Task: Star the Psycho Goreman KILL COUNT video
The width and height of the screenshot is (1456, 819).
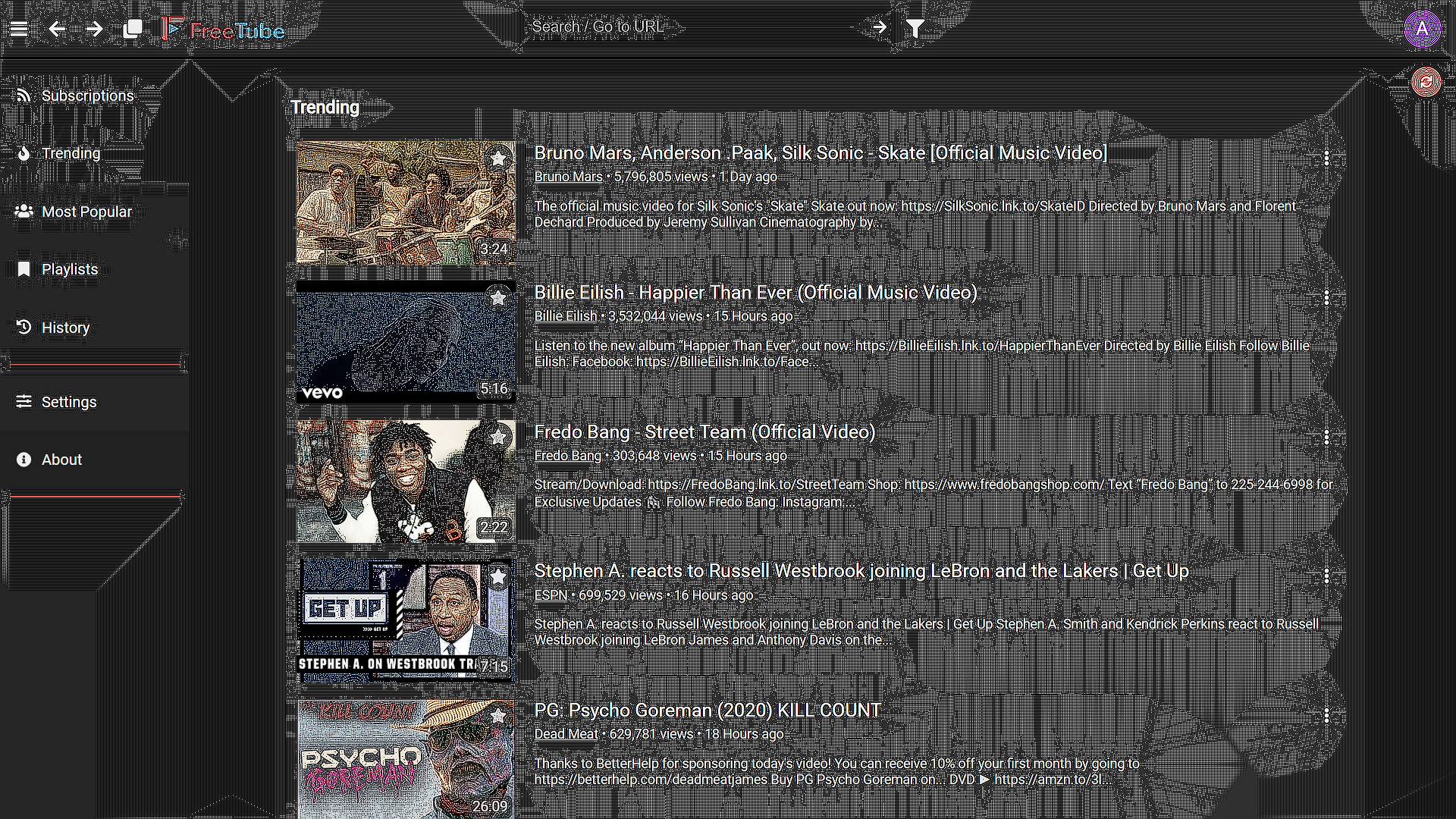Action: click(498, 716)
